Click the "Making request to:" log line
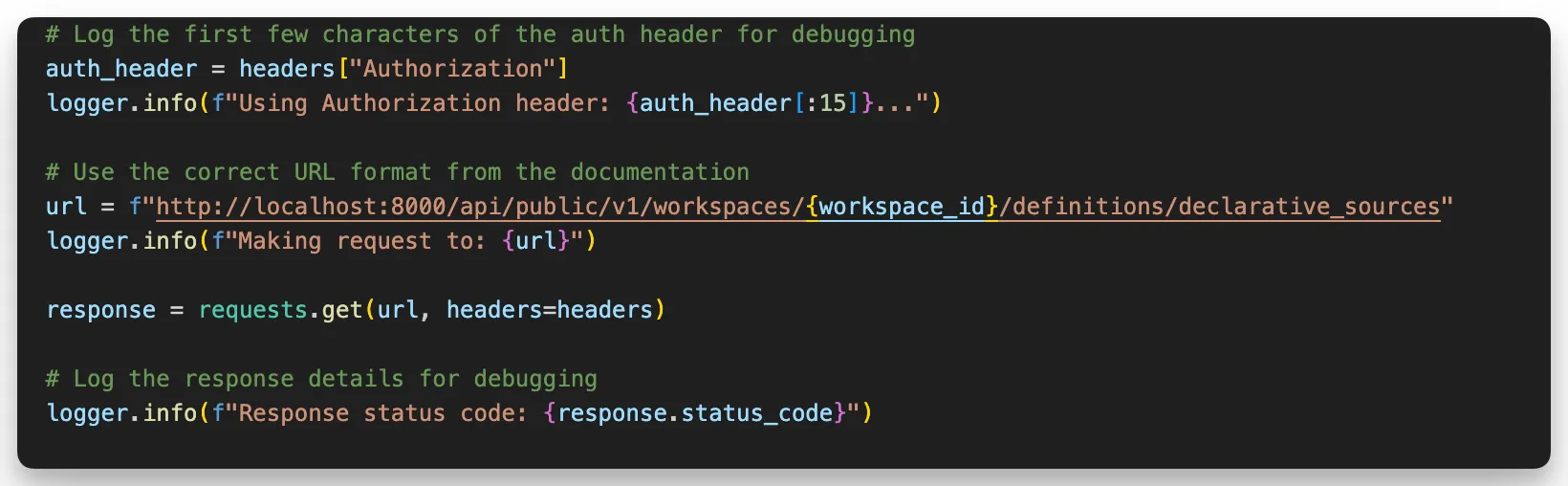The image size is (1568, 486). [x=321, y=241]
